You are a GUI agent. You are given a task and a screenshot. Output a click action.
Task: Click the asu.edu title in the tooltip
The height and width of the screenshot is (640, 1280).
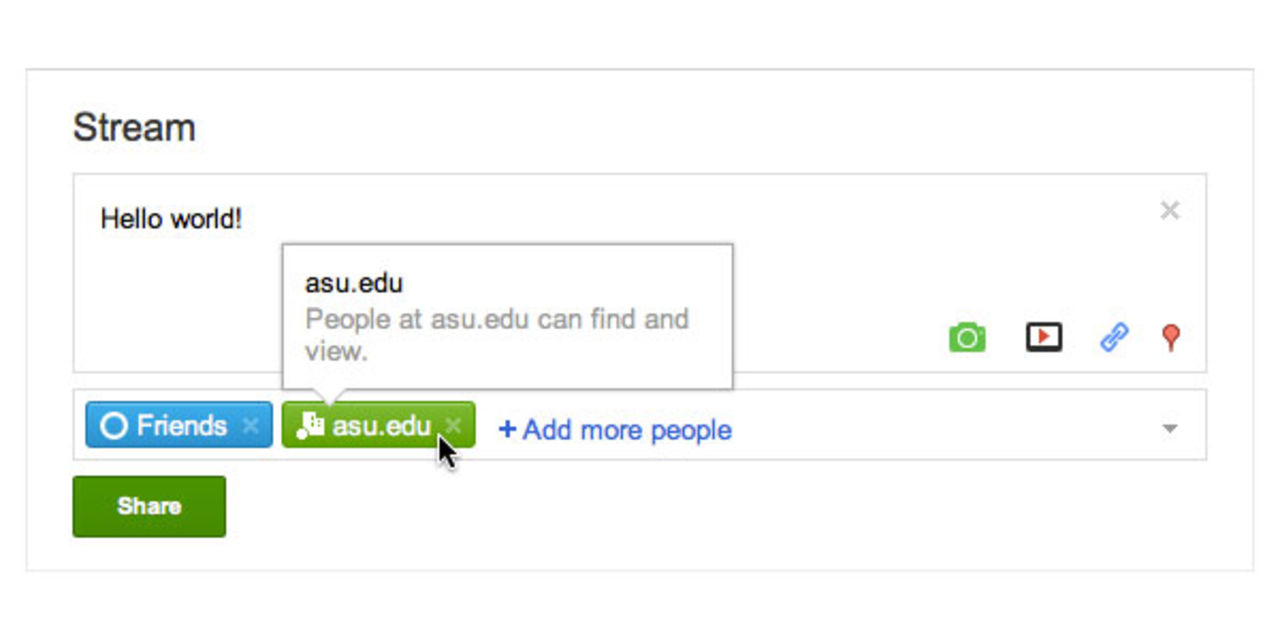[354, 283]
